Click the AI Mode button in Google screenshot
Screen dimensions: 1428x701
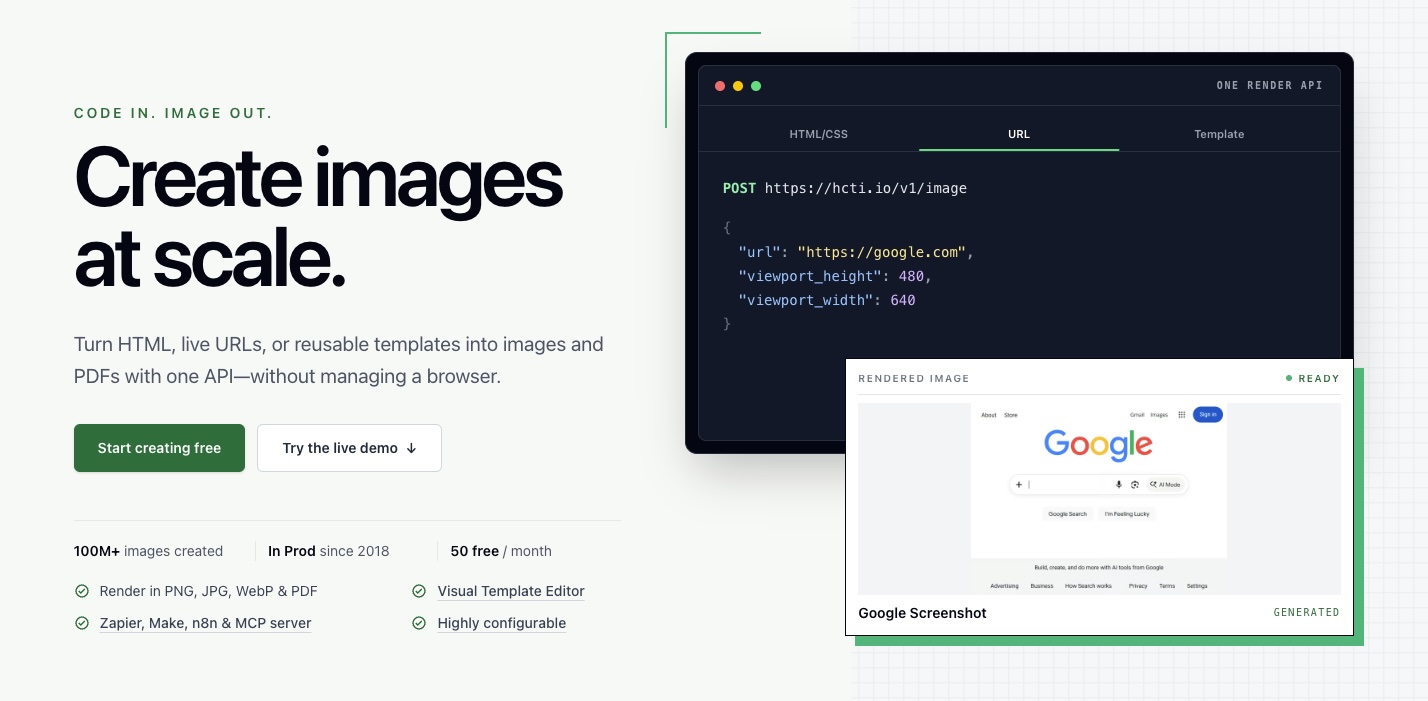tap(1165, 484)
